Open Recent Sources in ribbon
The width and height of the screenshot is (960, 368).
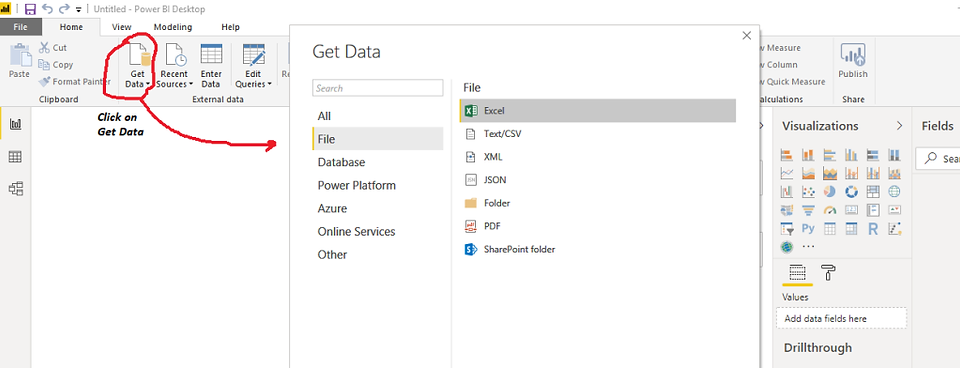[174, 66]
